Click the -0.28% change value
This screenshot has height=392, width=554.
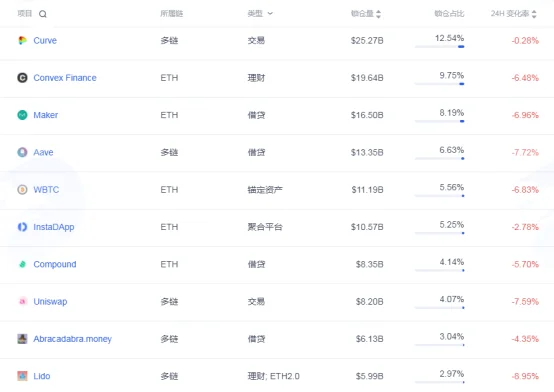(525, 41)
